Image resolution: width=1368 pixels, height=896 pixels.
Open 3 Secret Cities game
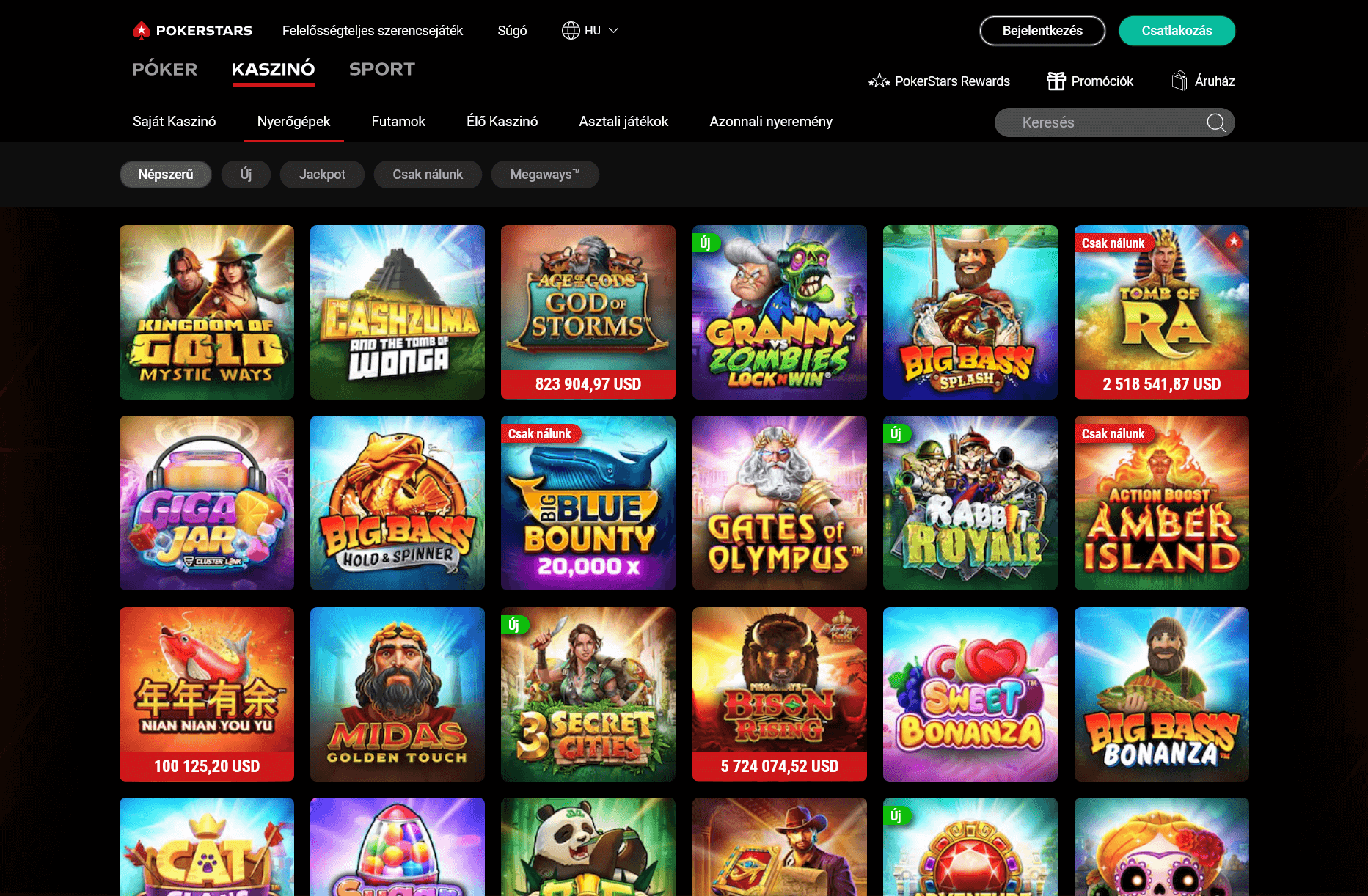(x=588, y=694)
